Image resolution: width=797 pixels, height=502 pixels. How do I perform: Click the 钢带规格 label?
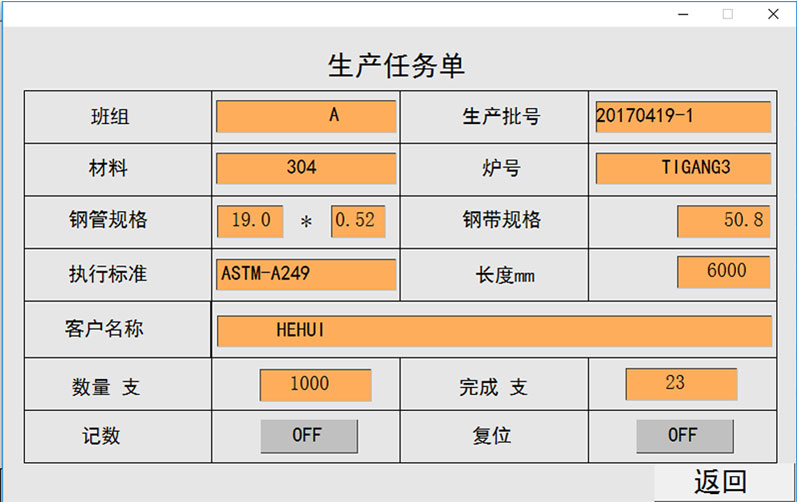click(x=502, y=220)
